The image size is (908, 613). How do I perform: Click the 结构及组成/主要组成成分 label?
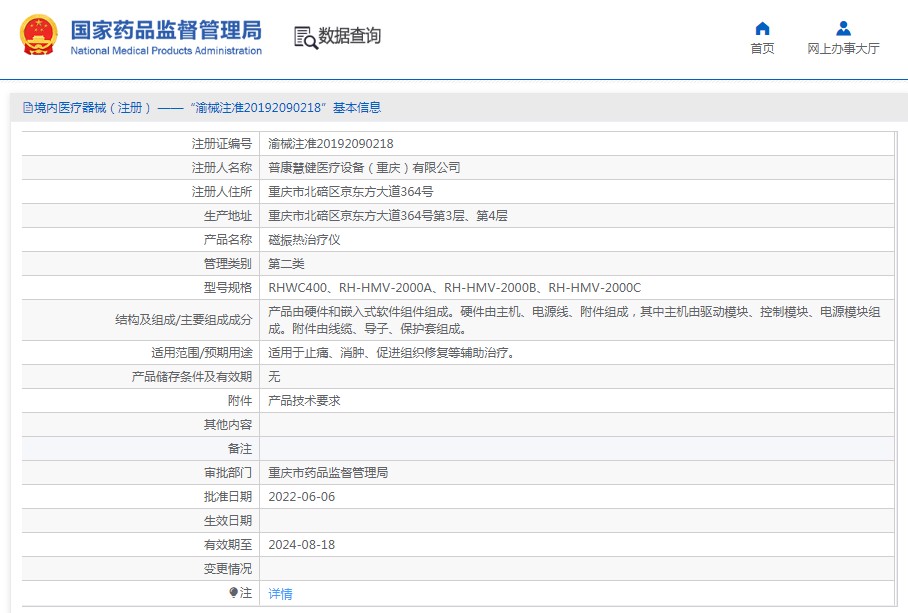coord(184,320)
